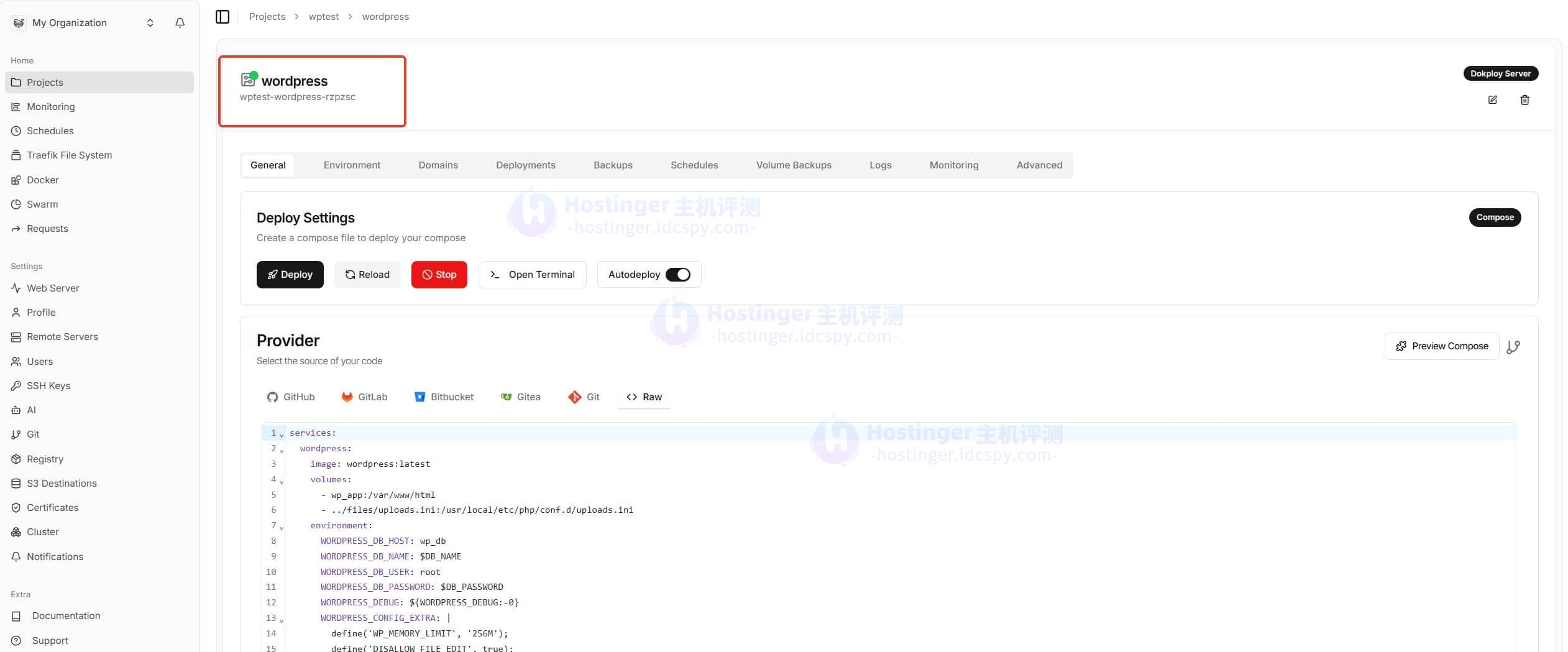
Task: Select the GitLab provider
Action: (364, 397)
